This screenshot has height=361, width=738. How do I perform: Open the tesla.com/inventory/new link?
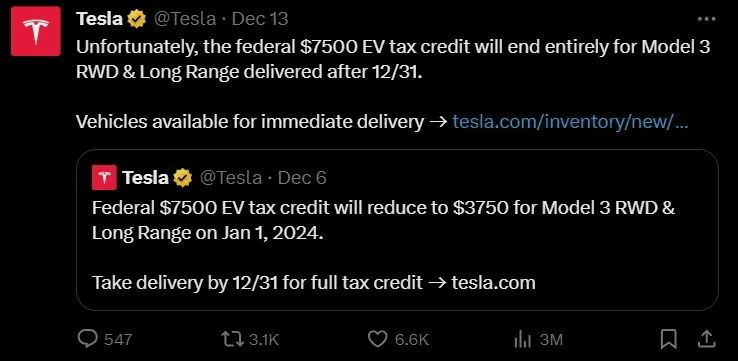click(570, 122)
